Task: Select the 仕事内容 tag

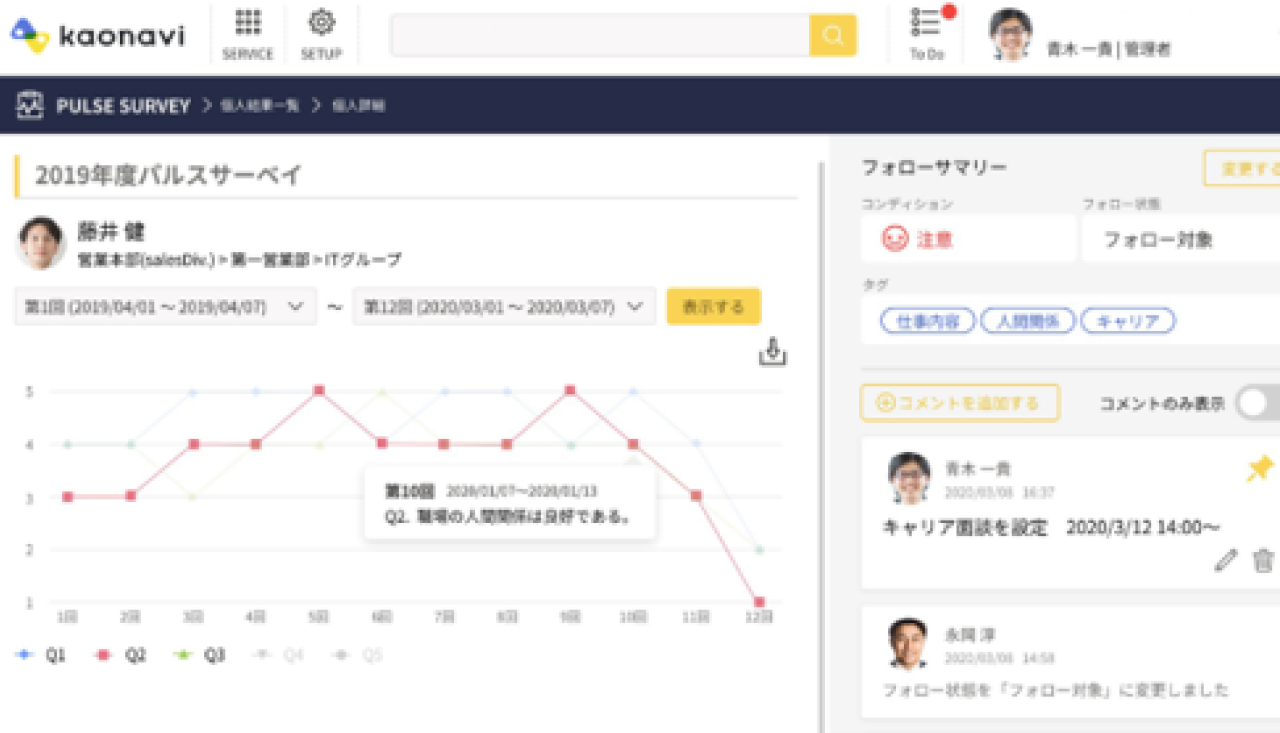Action: click(927, 321)
